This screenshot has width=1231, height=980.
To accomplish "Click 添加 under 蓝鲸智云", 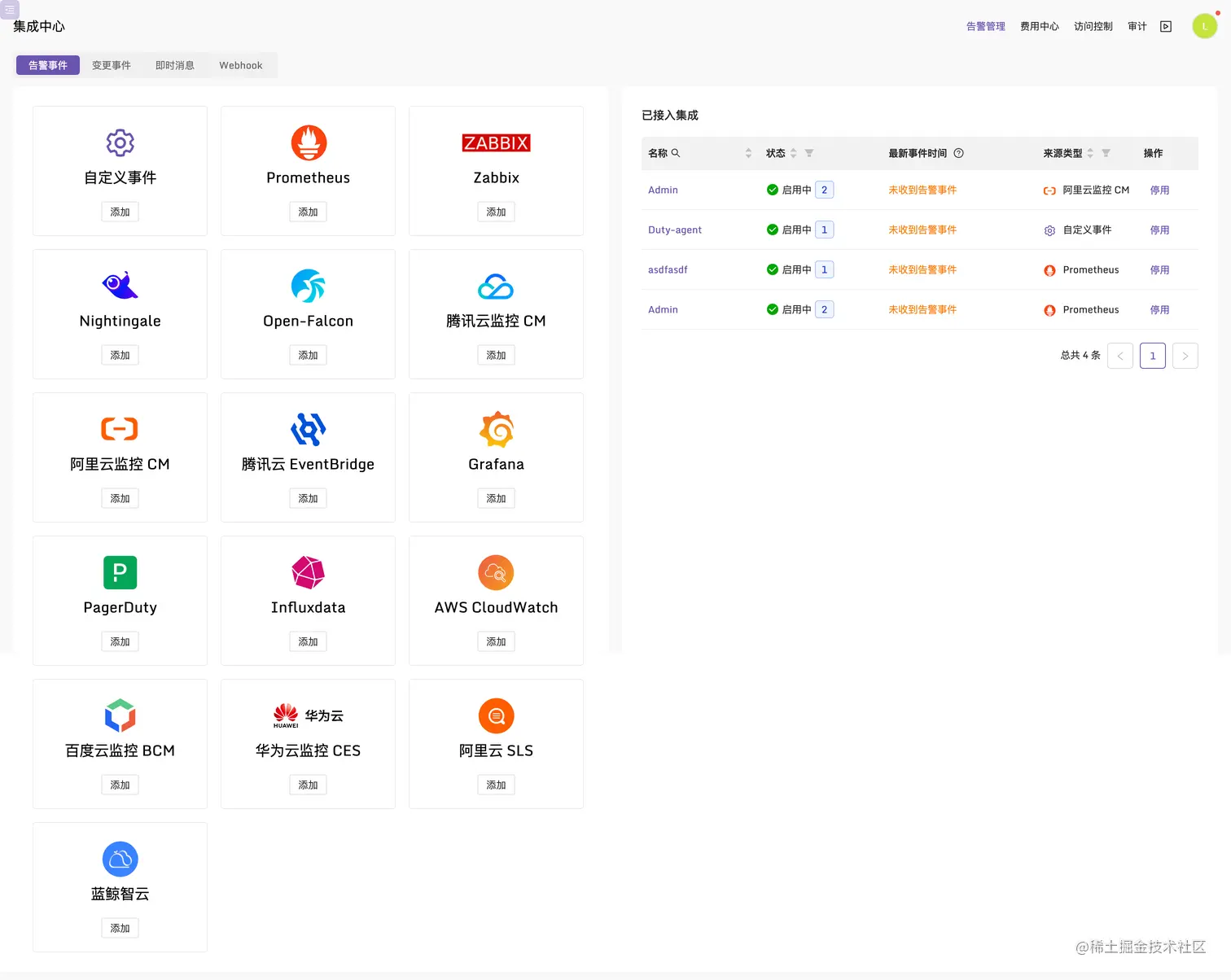I will coord(120,928).
